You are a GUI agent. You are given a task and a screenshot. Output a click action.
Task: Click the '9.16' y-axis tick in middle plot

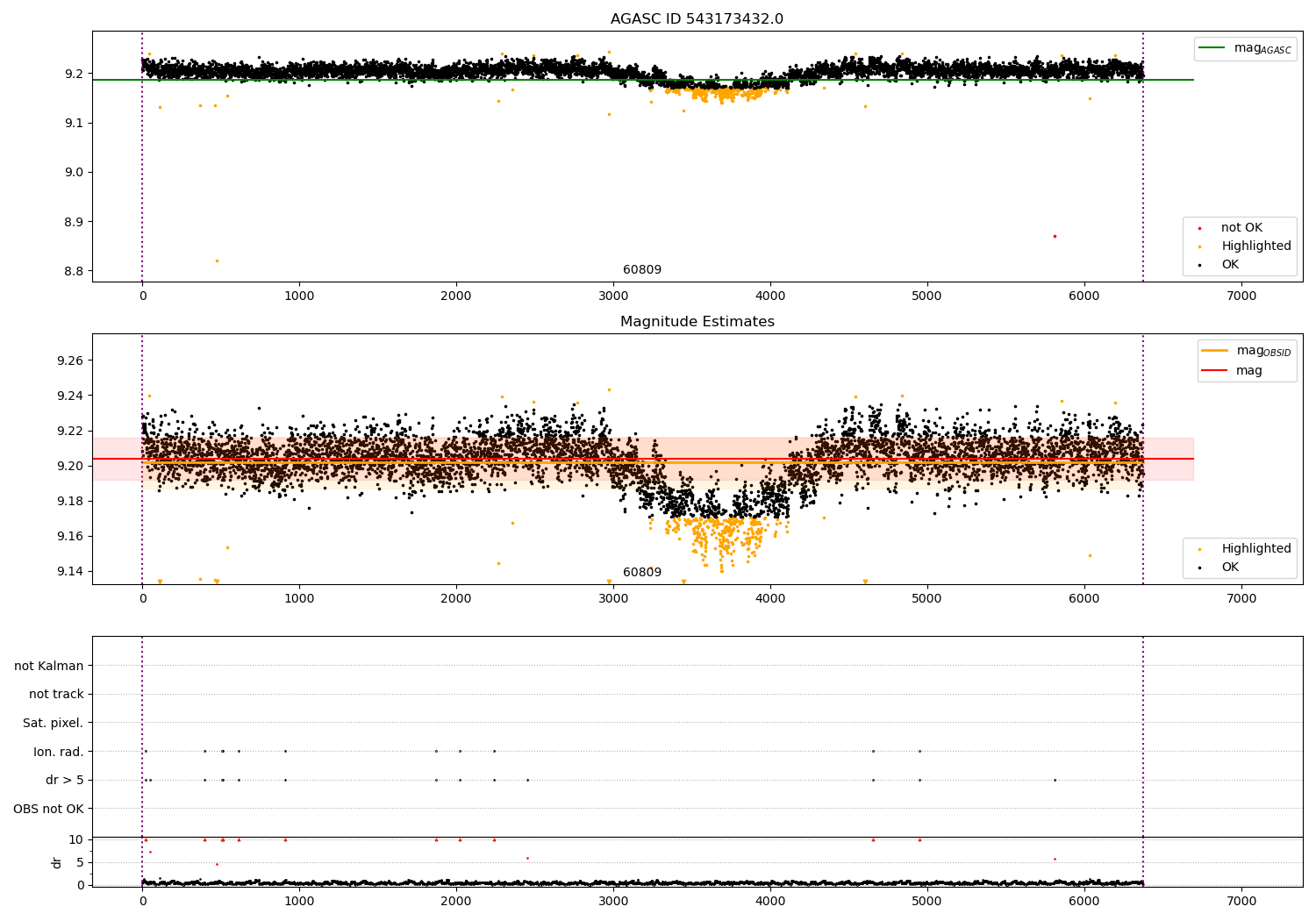point(71,536)
